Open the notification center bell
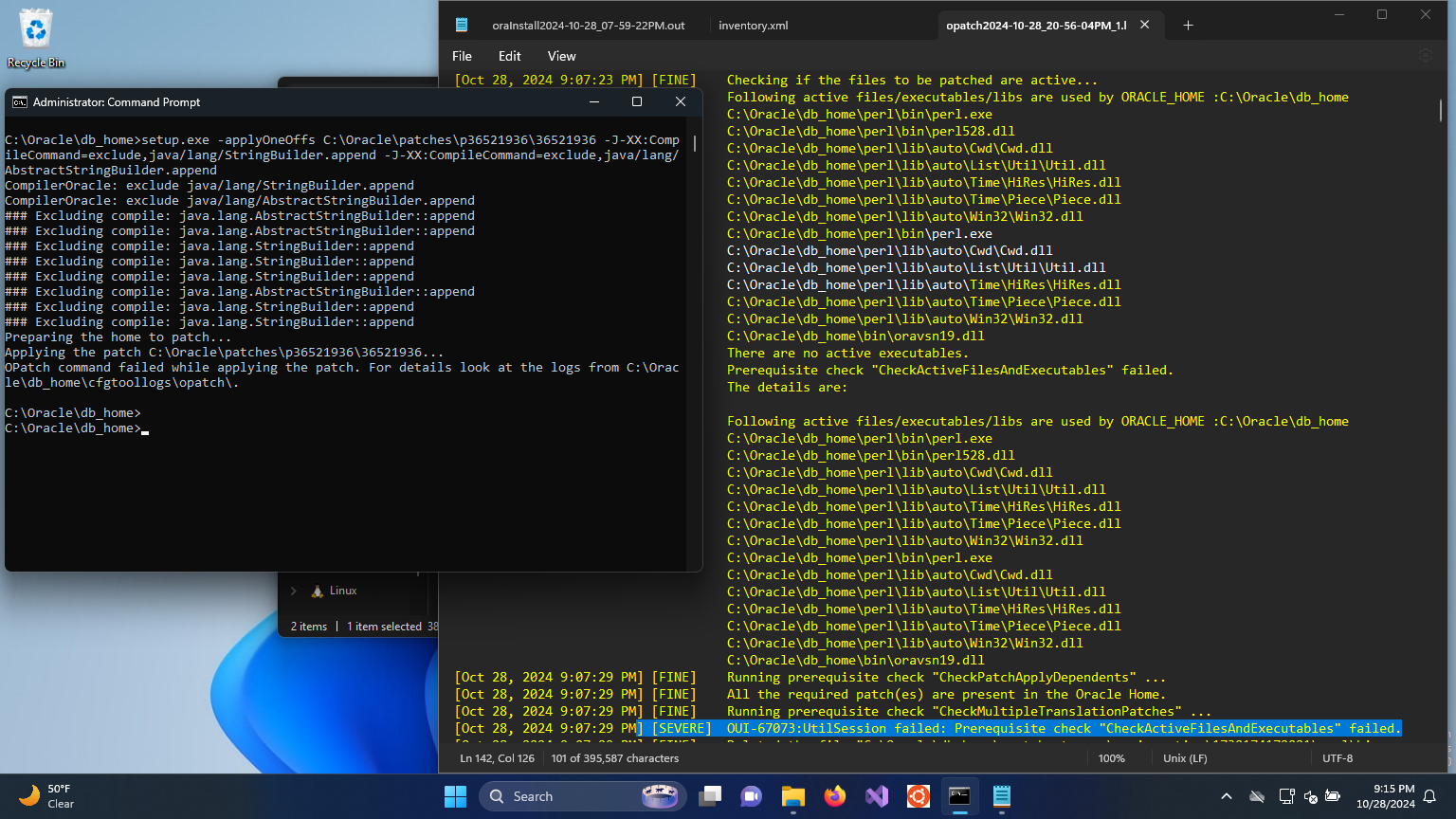This screenshot has width=1456, height=819. [1430, 796]
